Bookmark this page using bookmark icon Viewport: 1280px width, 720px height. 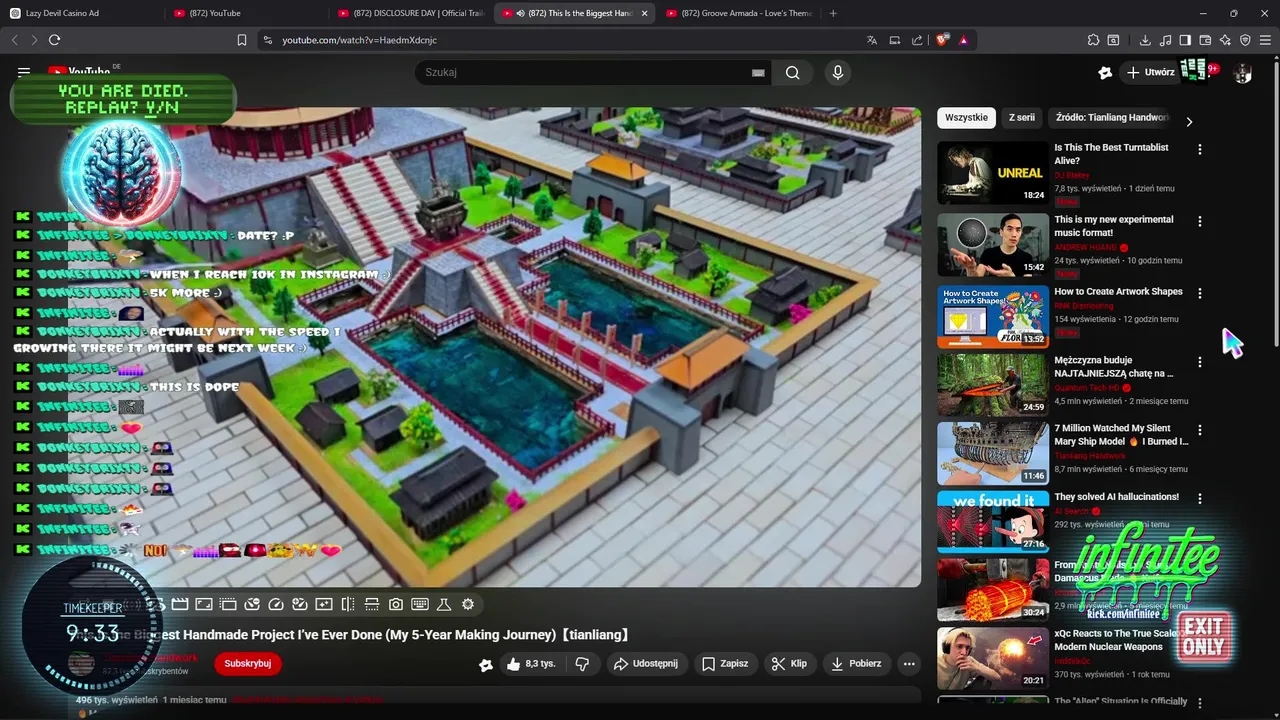pyautogui.click(x=241, y=40)
